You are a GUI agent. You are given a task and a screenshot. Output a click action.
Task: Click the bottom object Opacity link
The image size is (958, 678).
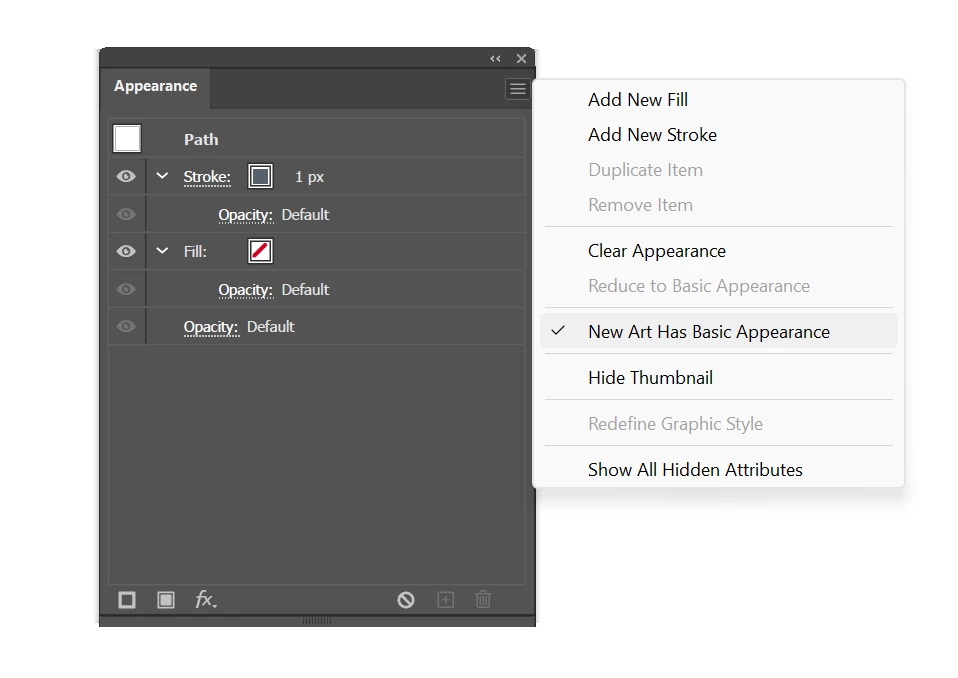(x=211, y=327)
